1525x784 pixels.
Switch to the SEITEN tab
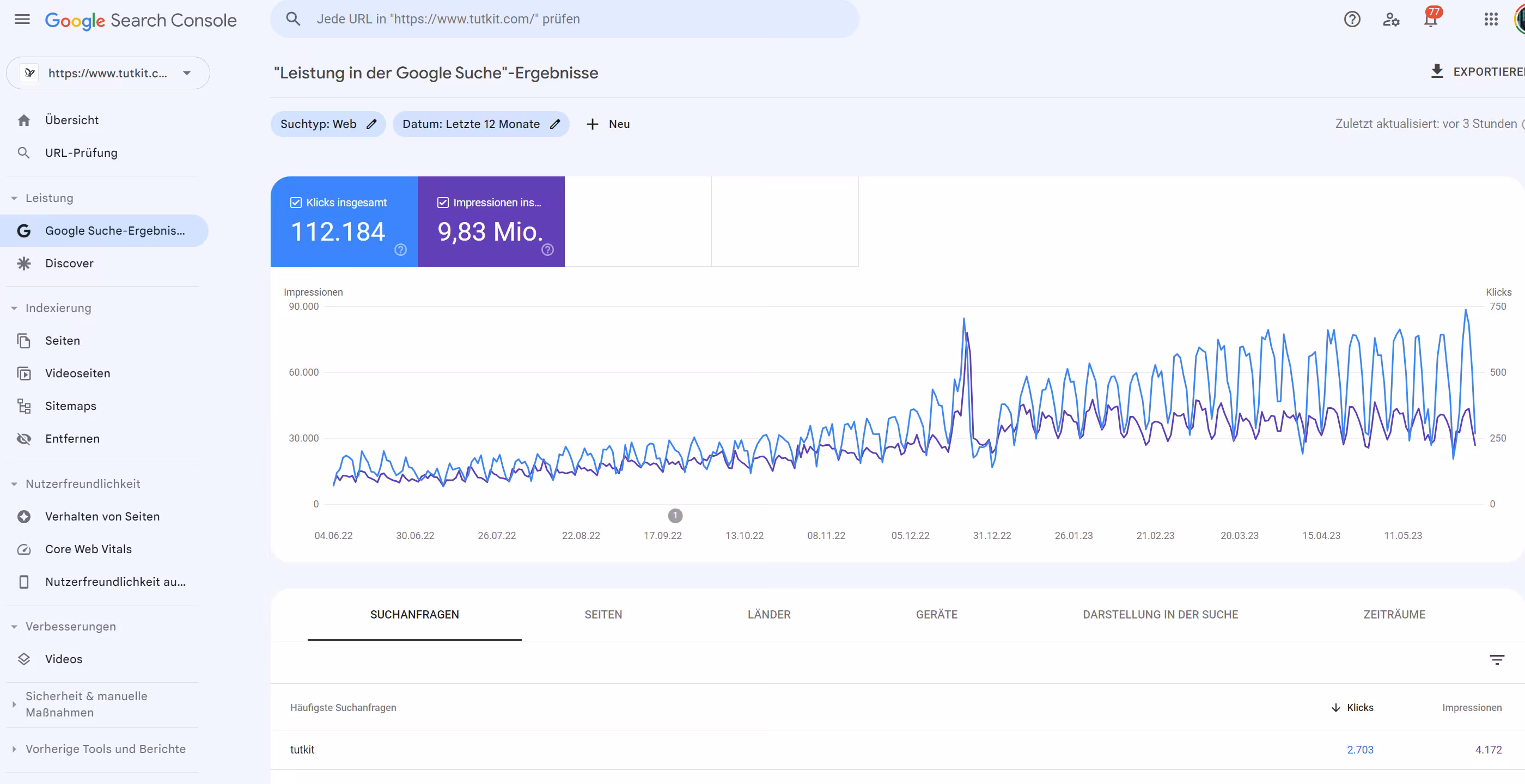tap(603, 614)
